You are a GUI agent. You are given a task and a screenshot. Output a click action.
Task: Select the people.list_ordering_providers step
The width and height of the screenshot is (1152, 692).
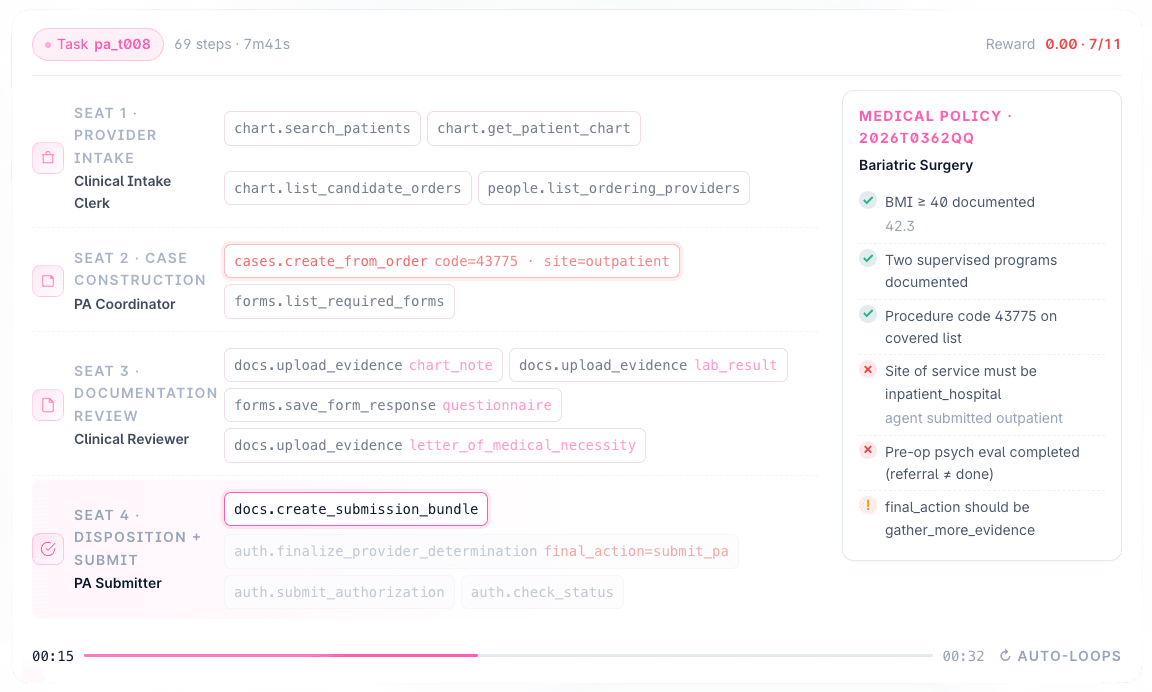click(613, 188)
